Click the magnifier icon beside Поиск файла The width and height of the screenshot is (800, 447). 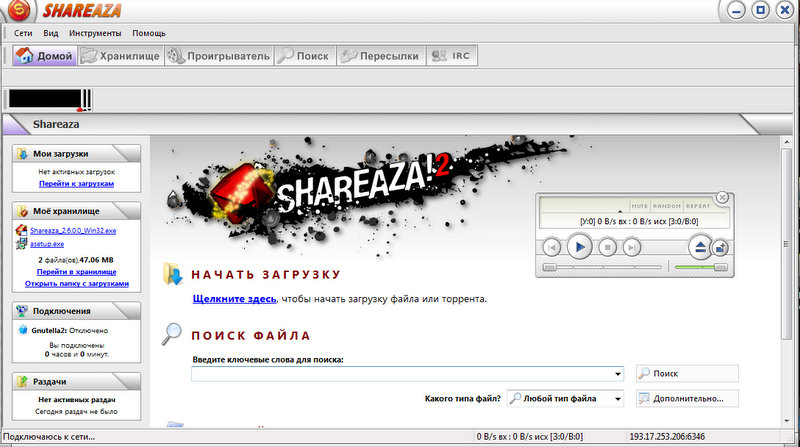point(172,334)
